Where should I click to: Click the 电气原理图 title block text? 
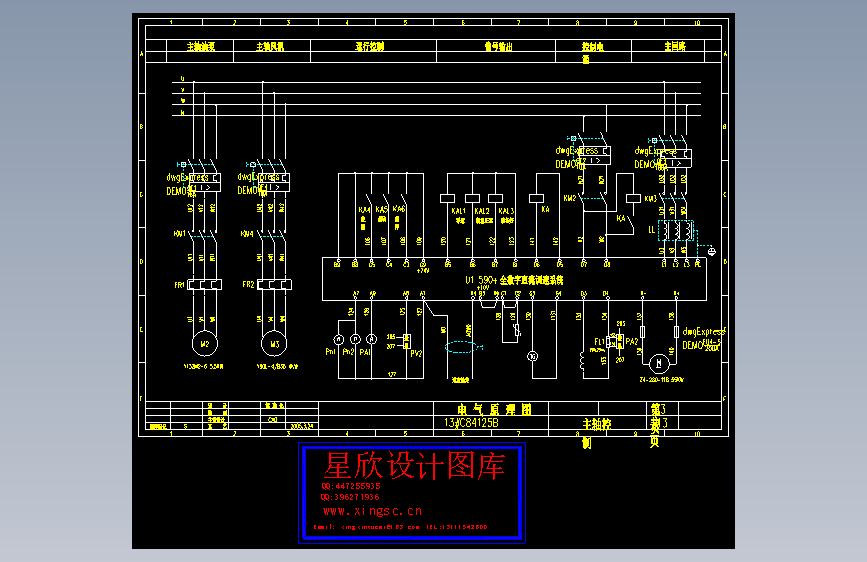tap(494, 409)
